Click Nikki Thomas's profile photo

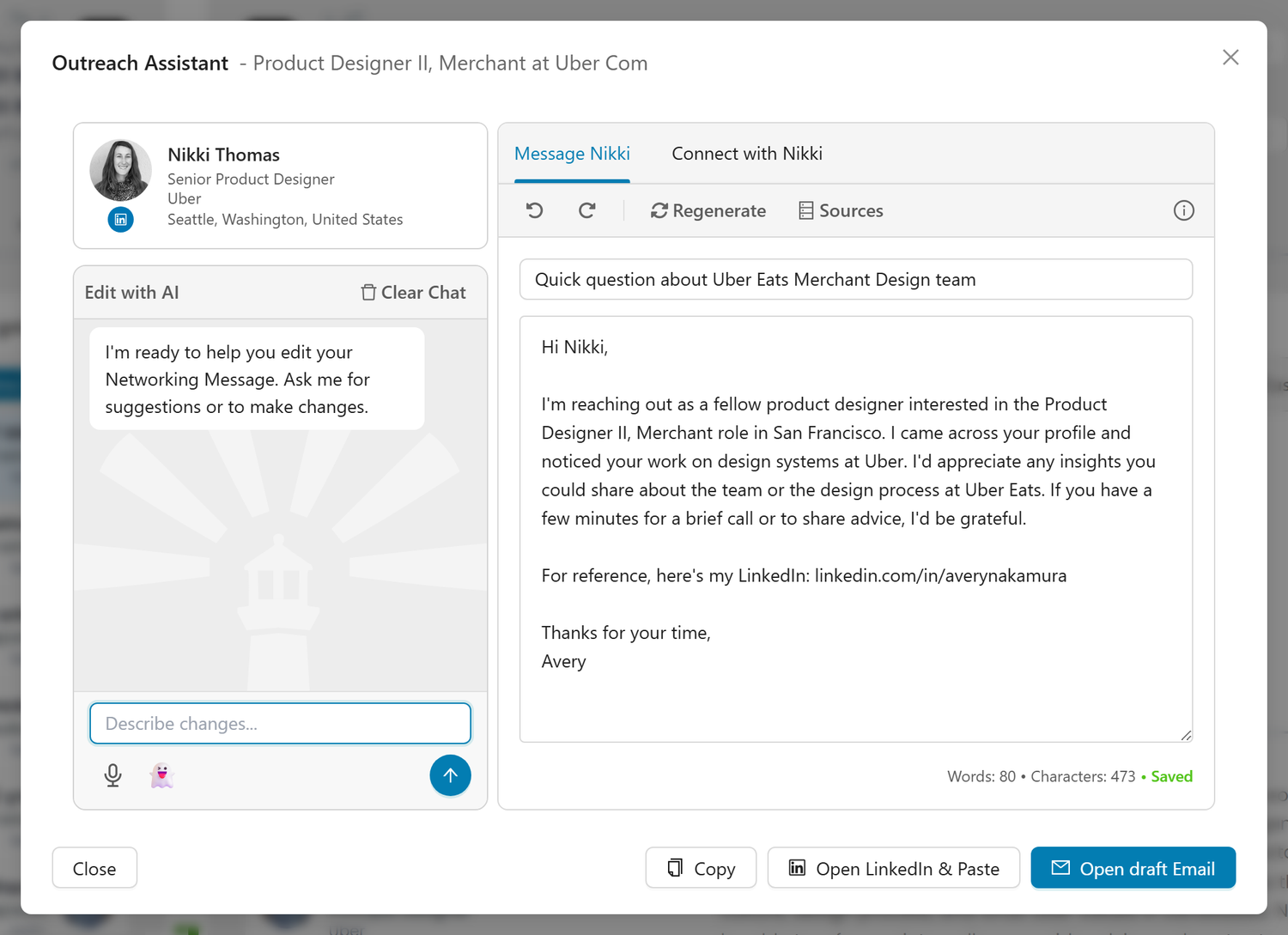[x=121, y=170]
